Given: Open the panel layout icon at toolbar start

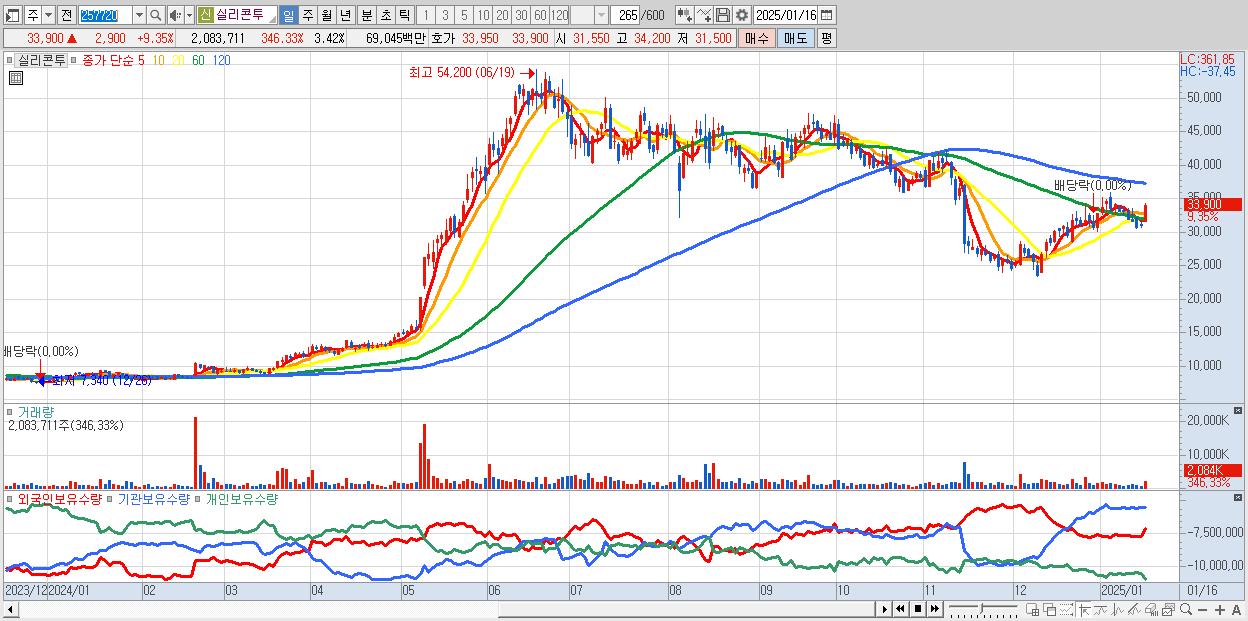Looking at the screenshot, I should click(11, 15).
